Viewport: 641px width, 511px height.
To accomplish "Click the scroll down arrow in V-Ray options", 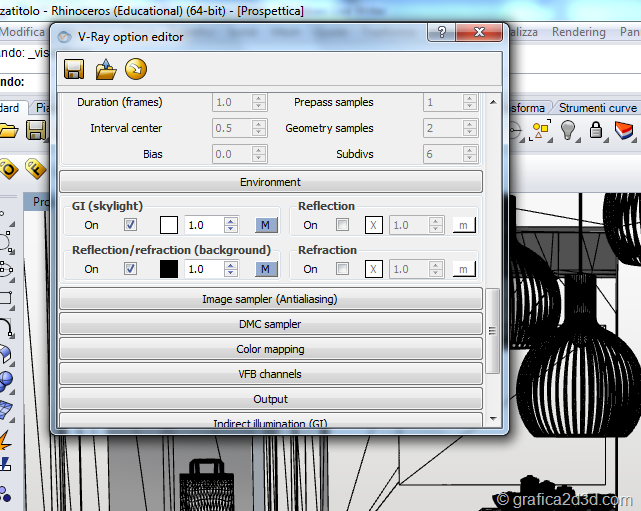I will [x=493, y=419].
